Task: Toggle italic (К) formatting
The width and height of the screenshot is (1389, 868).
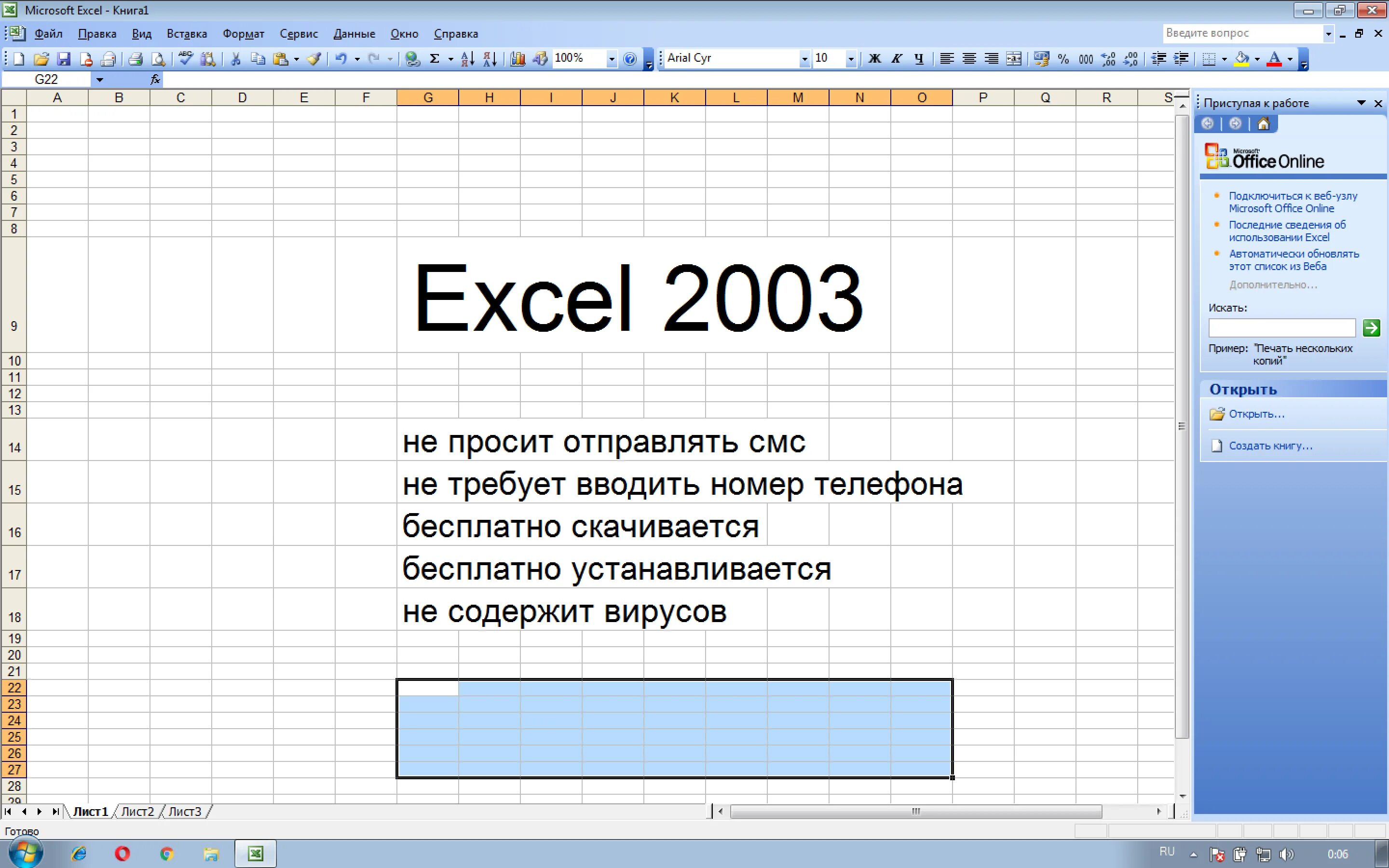Action: pyautogui.click(x=897, y=58)
